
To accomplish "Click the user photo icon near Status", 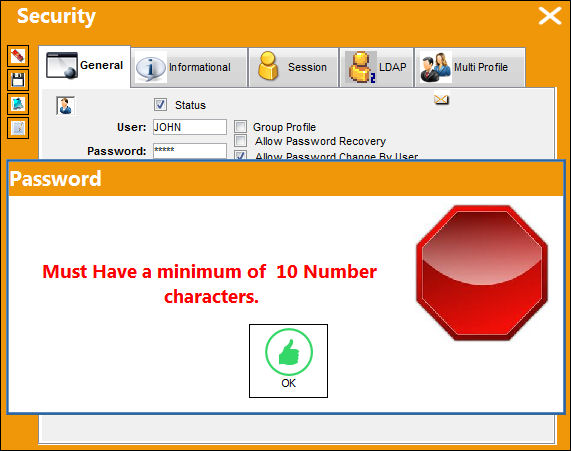I will coord(66,106).
